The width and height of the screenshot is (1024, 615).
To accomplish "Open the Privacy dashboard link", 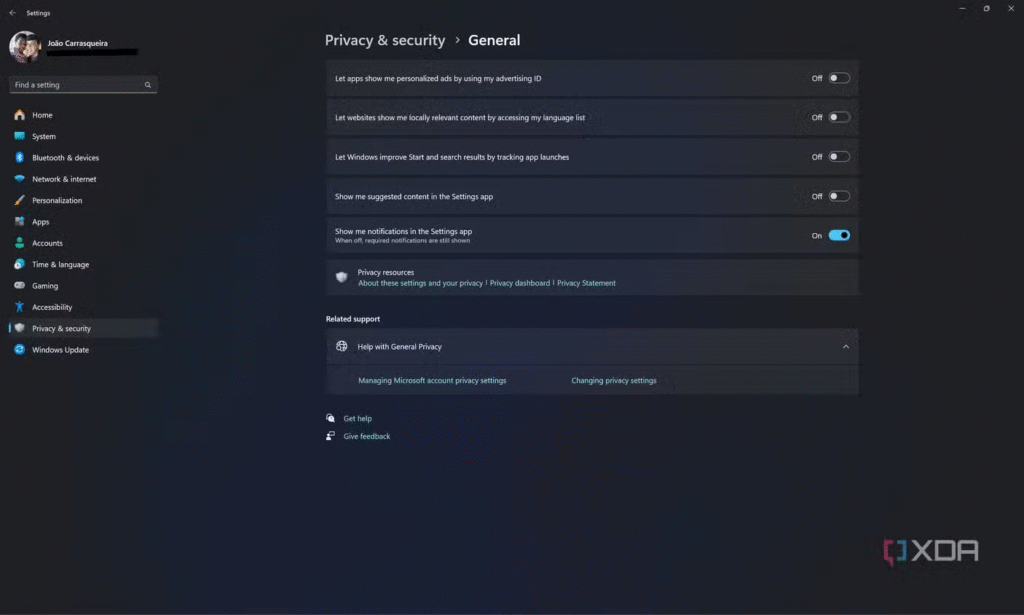I will click(x=519, y=283).
